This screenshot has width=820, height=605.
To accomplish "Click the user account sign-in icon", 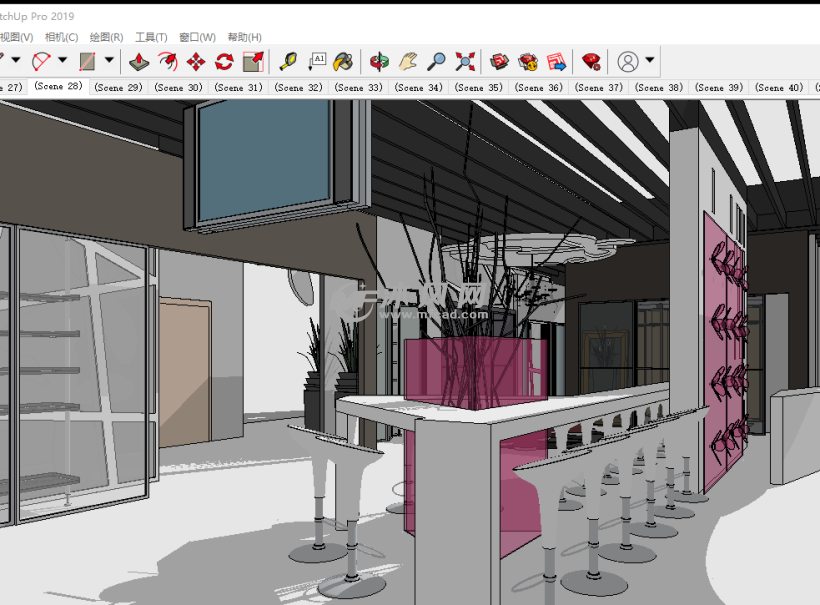I will coord(628,62).
